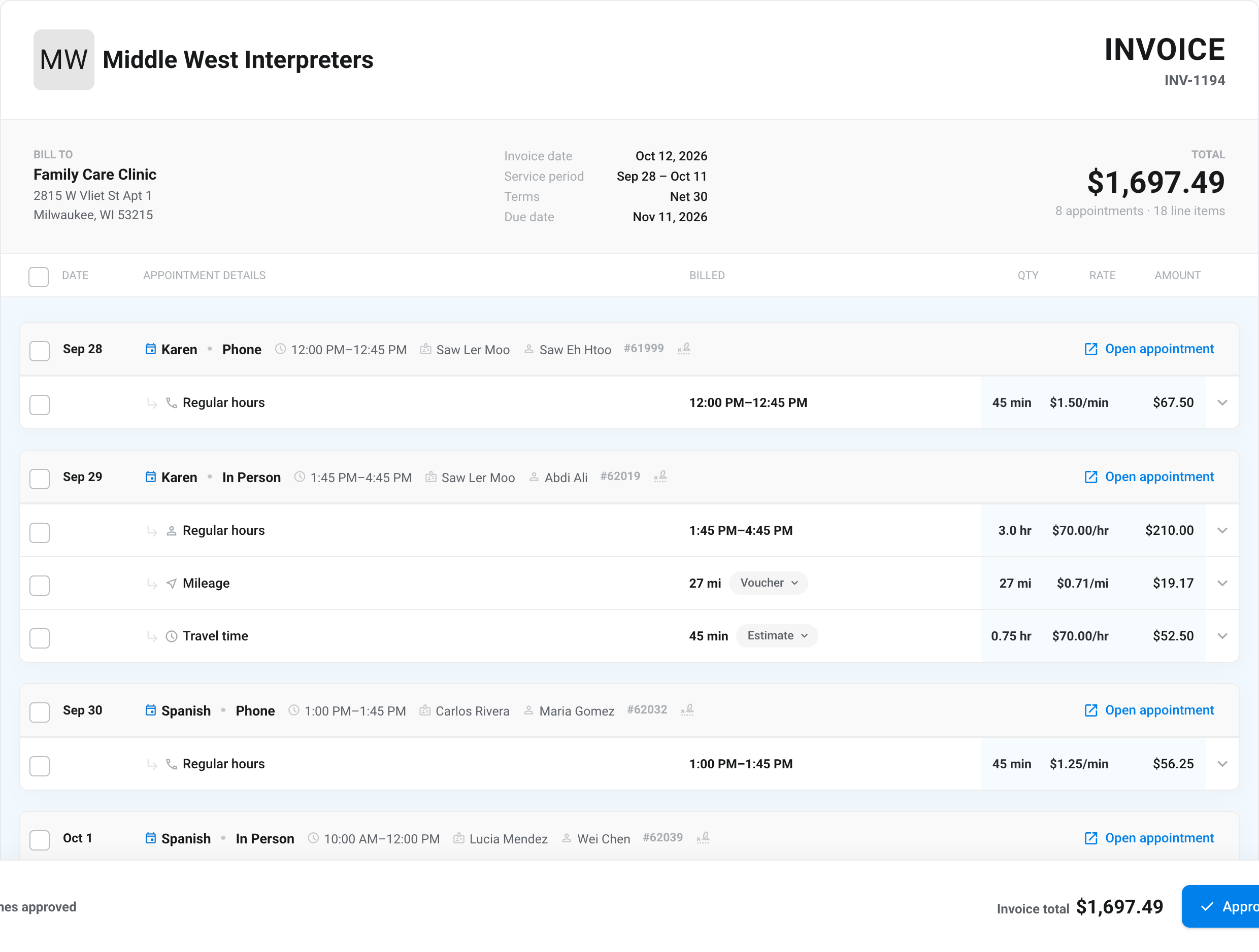Expand the $56.25 Regular hours line

coord(1222,764)
